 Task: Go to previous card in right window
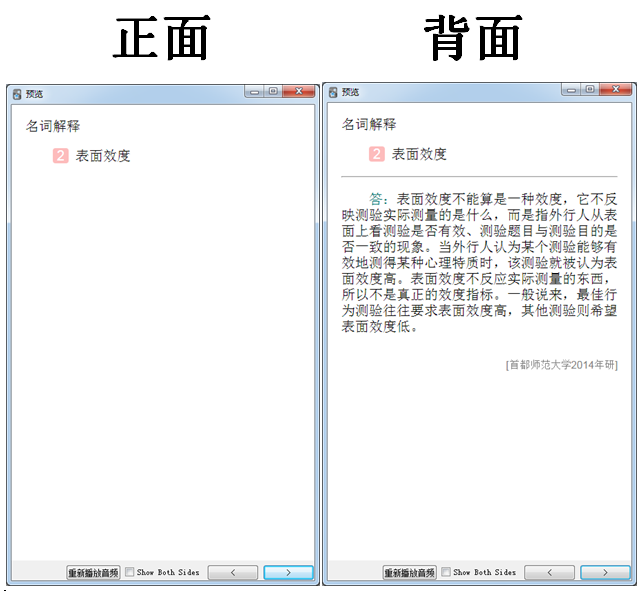click(549, 573)
